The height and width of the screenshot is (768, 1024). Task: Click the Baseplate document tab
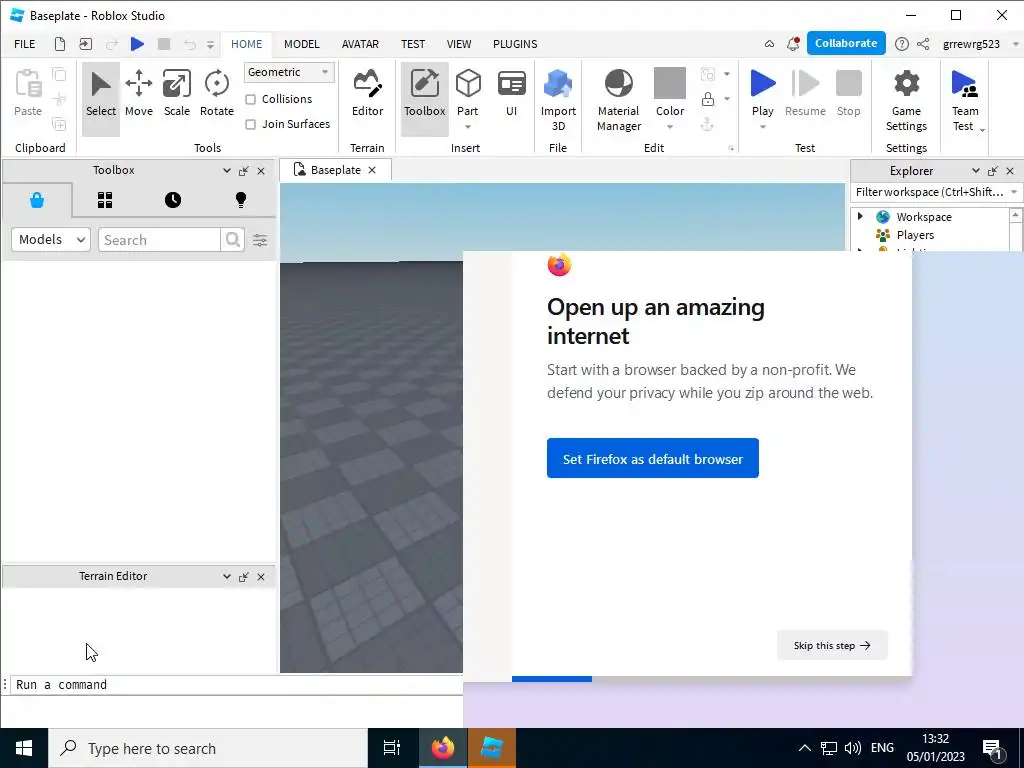point(335,170)
